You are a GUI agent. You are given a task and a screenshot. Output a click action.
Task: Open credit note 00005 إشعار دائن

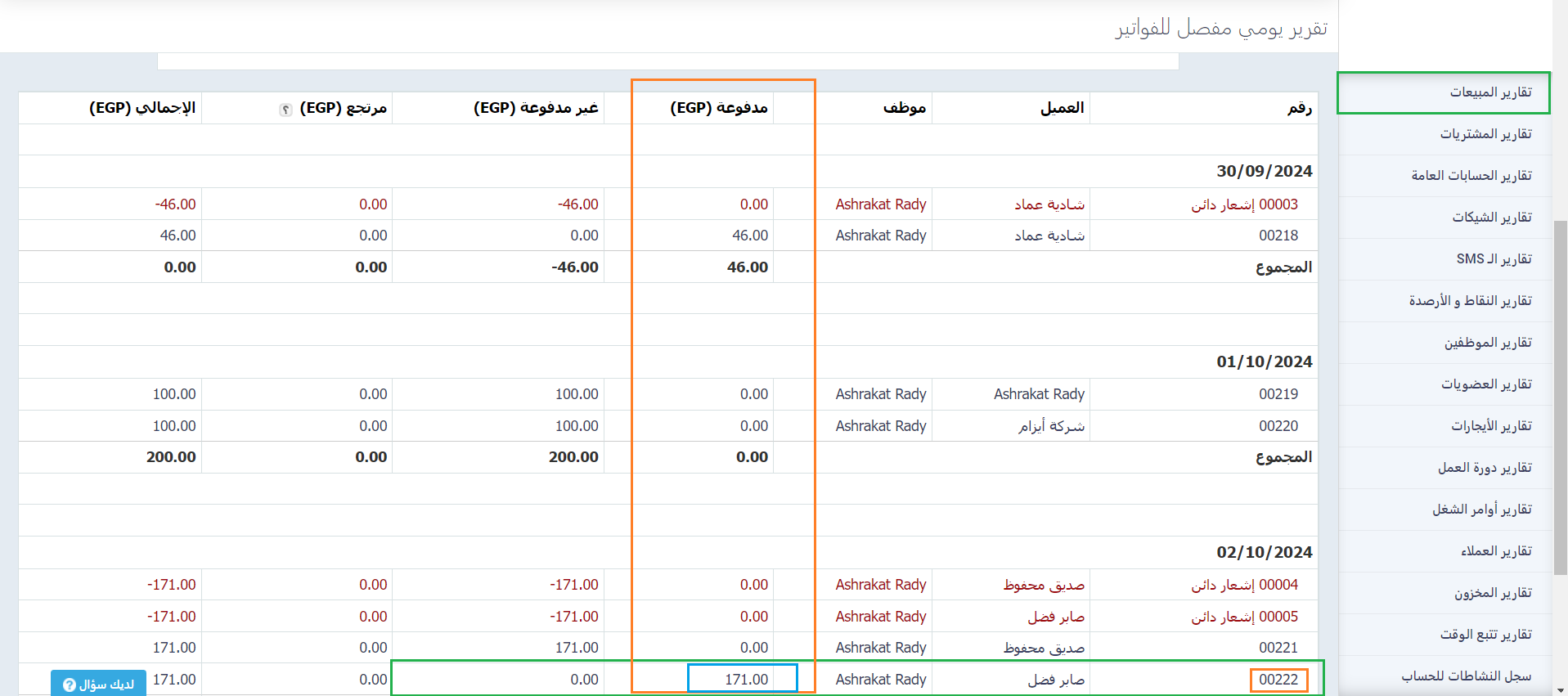1244,617
